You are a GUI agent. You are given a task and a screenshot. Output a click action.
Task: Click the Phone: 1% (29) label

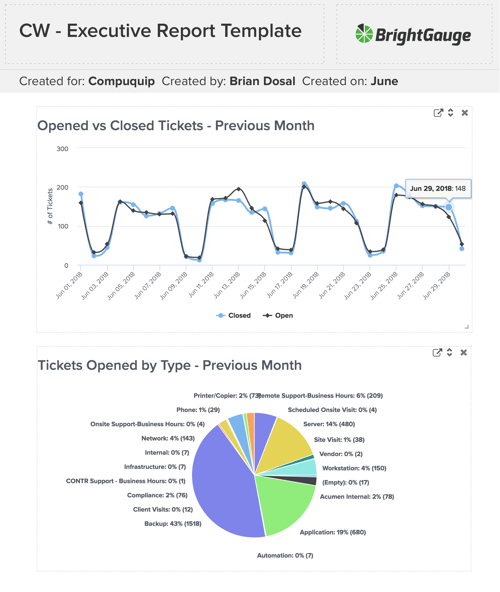198,410
